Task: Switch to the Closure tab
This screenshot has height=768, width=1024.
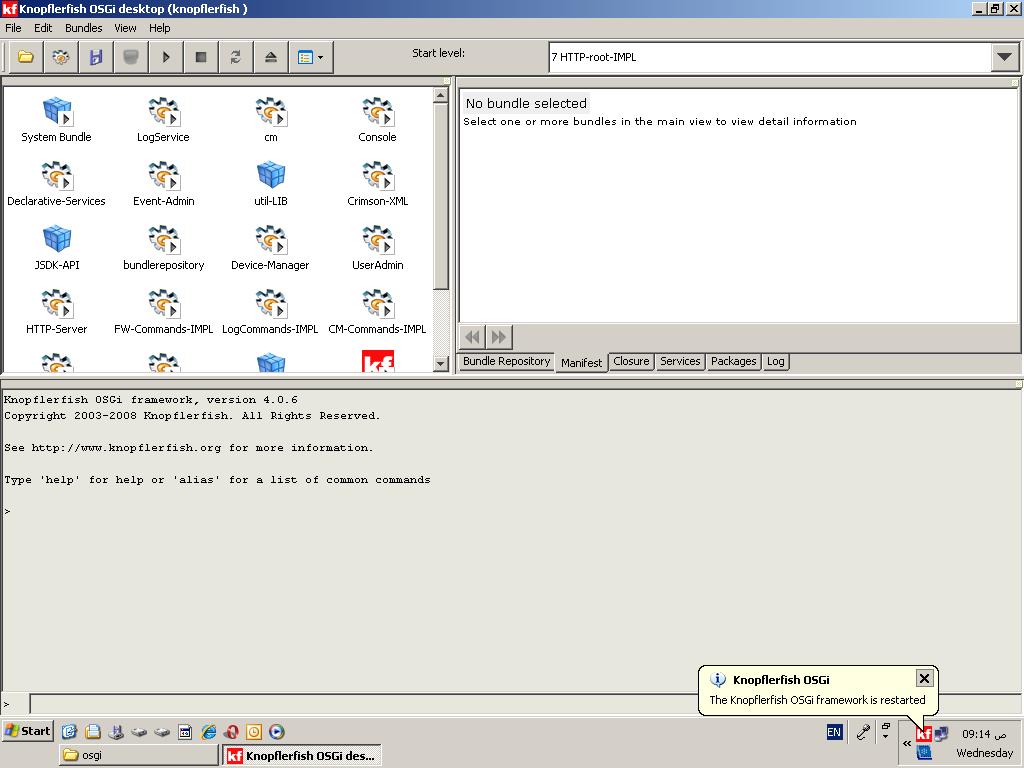Action: [x=631, y=361]
